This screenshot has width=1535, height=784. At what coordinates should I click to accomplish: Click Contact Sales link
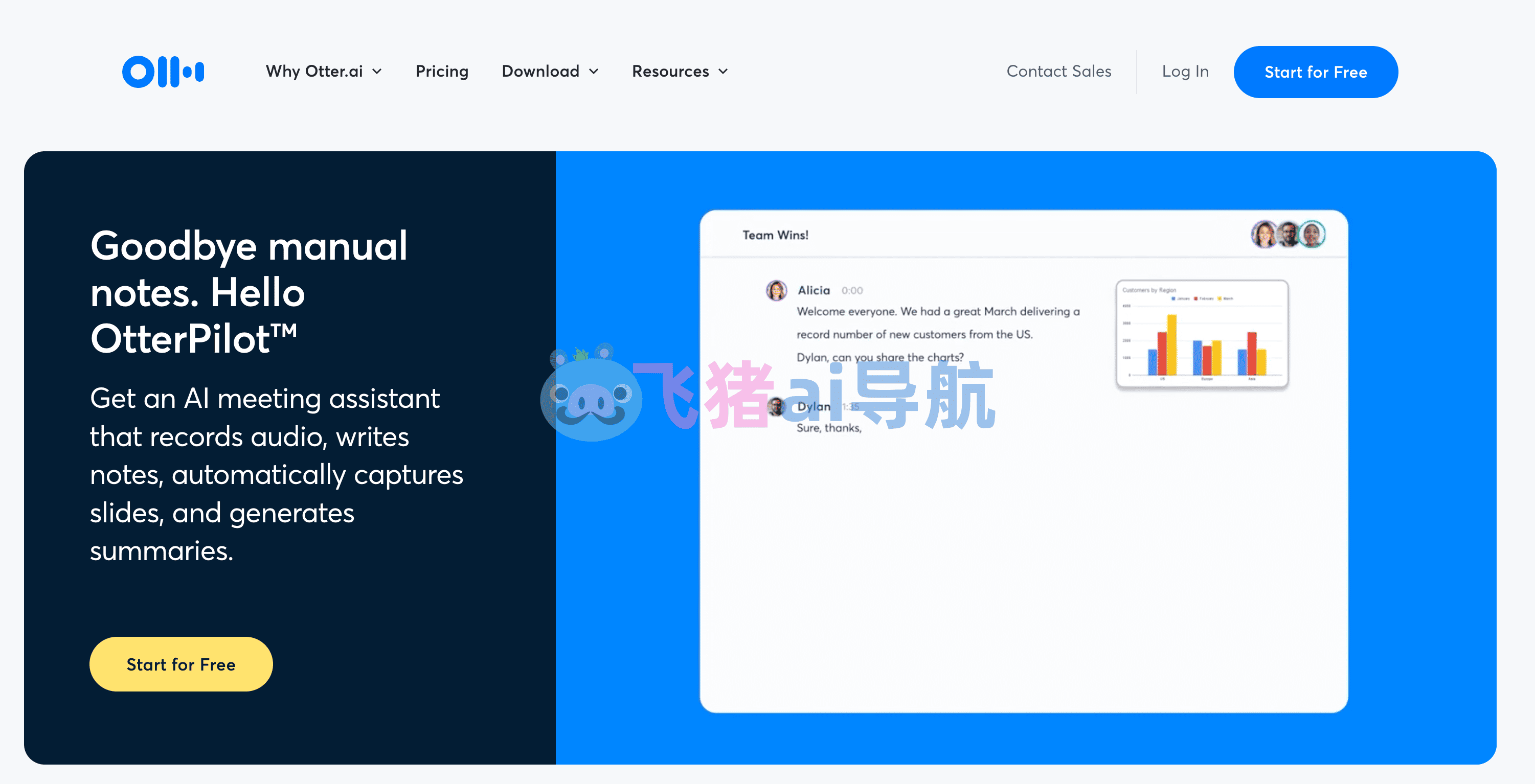tap(1058, 72)
